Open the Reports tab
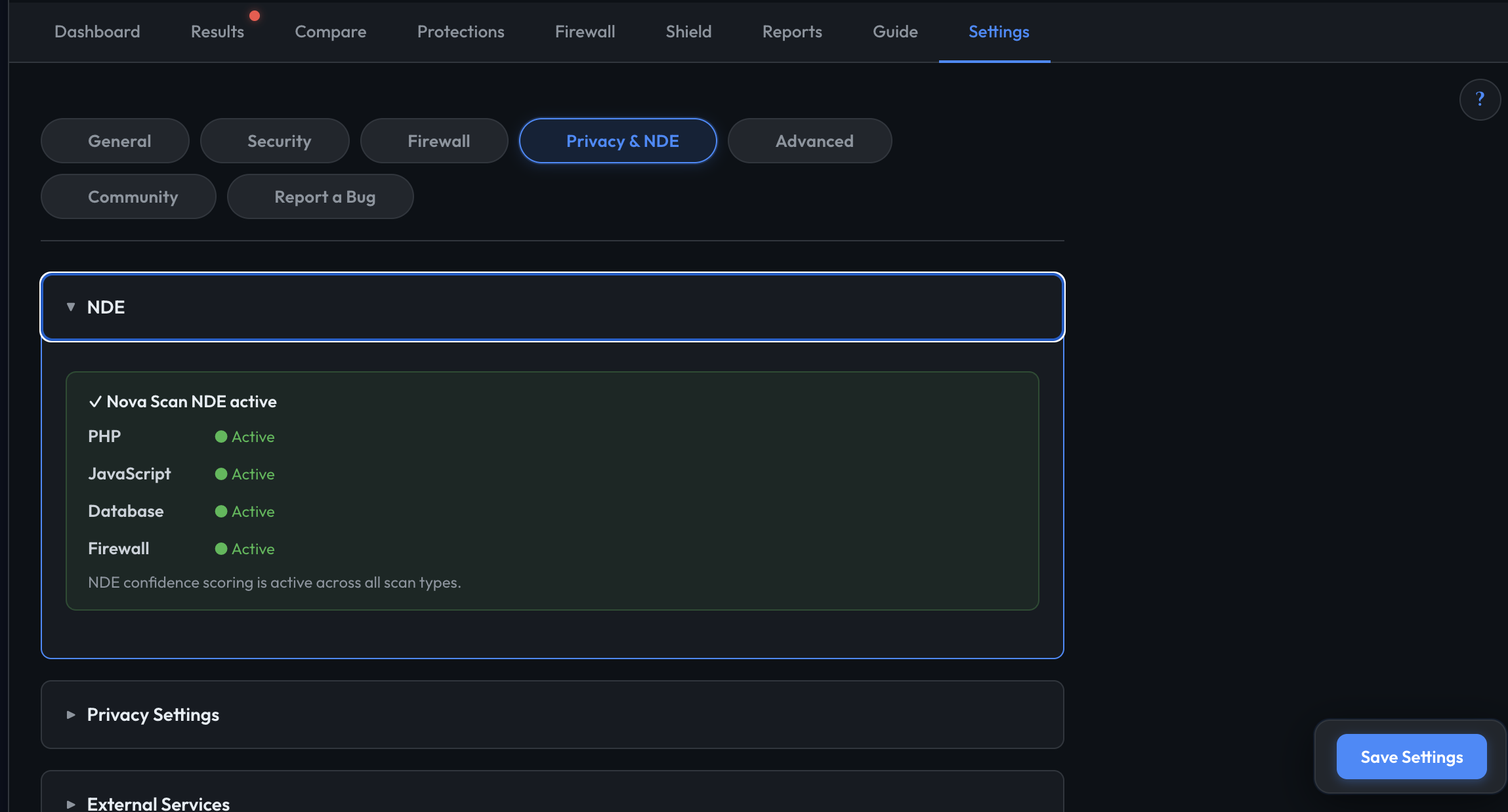This screenshot has height=812, width=1508. (x=791, y=31)
